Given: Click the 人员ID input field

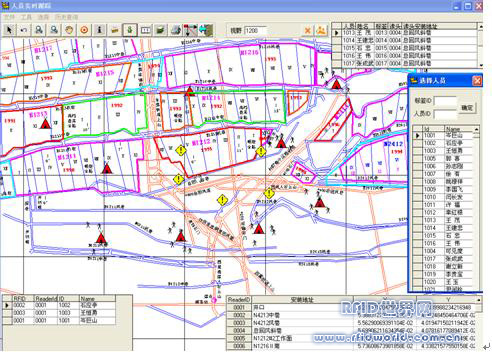Looking at the screenshot, I should [x=445, y=114].
